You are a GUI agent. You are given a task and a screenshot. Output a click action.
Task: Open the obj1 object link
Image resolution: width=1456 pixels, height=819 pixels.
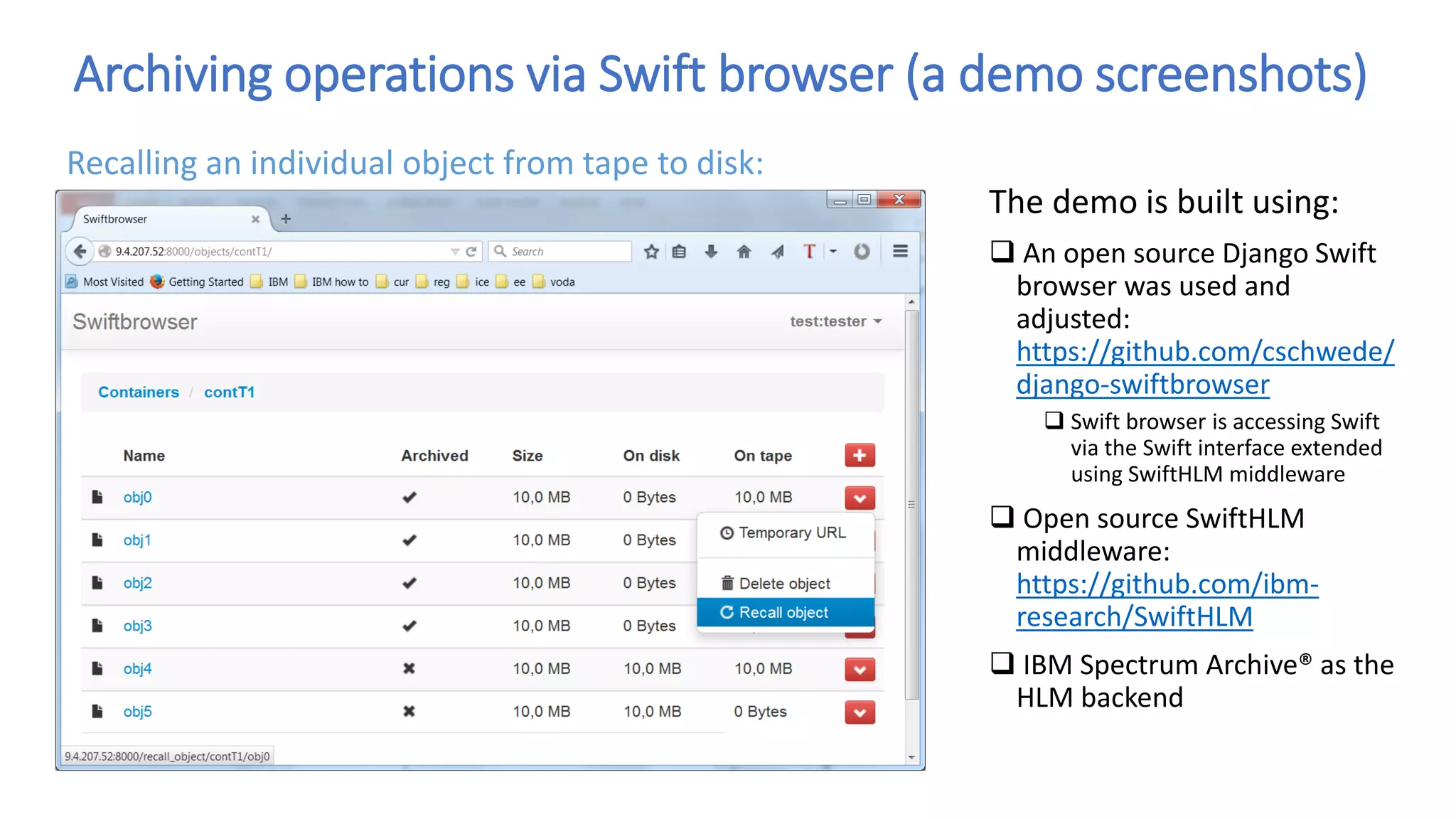point(137,540)
